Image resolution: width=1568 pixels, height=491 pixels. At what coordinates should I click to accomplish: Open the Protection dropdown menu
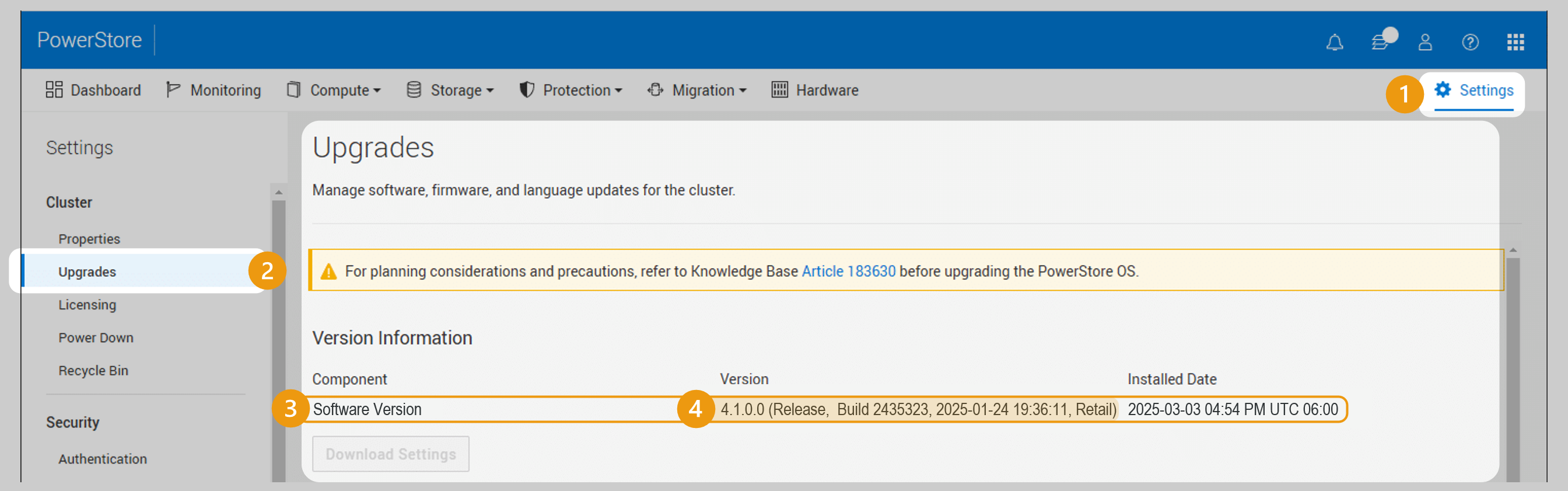pos(570,90)
